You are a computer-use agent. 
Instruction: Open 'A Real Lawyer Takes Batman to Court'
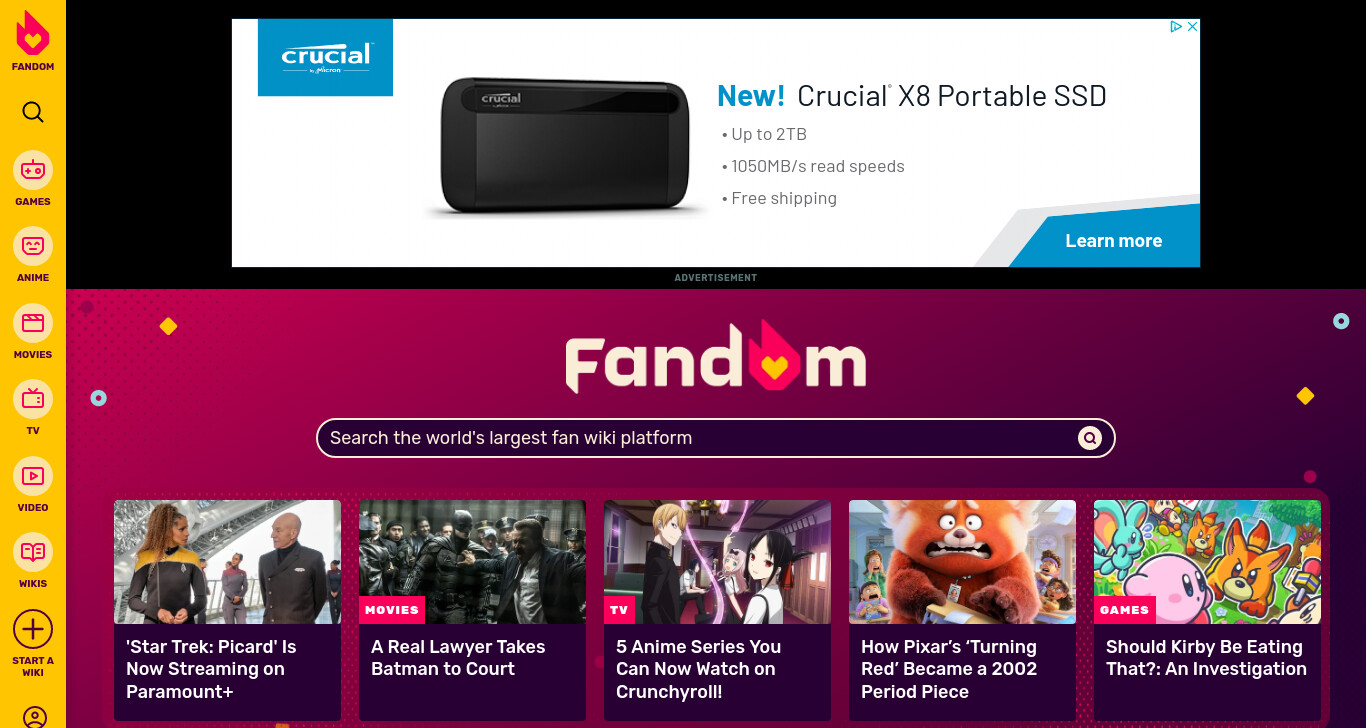458,658
